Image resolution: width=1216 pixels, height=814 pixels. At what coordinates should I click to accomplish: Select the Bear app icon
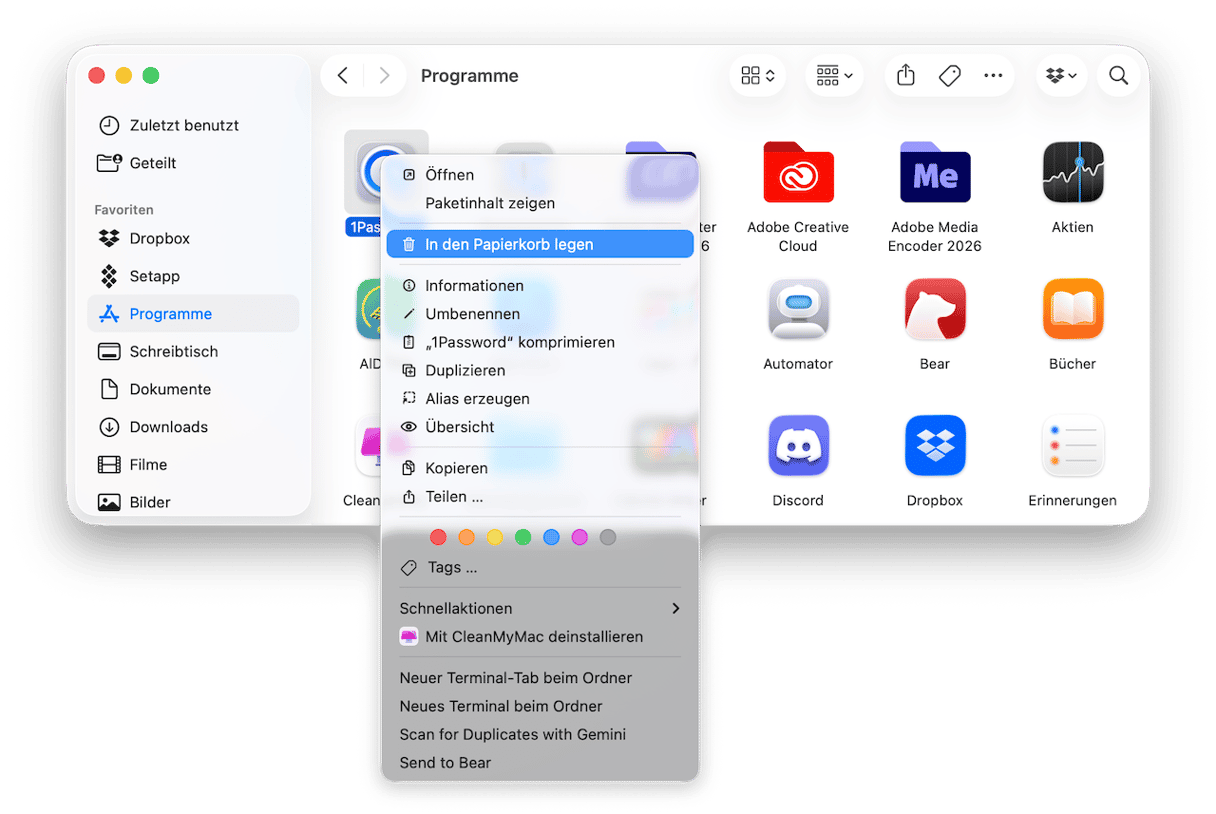tap(935, 310)
